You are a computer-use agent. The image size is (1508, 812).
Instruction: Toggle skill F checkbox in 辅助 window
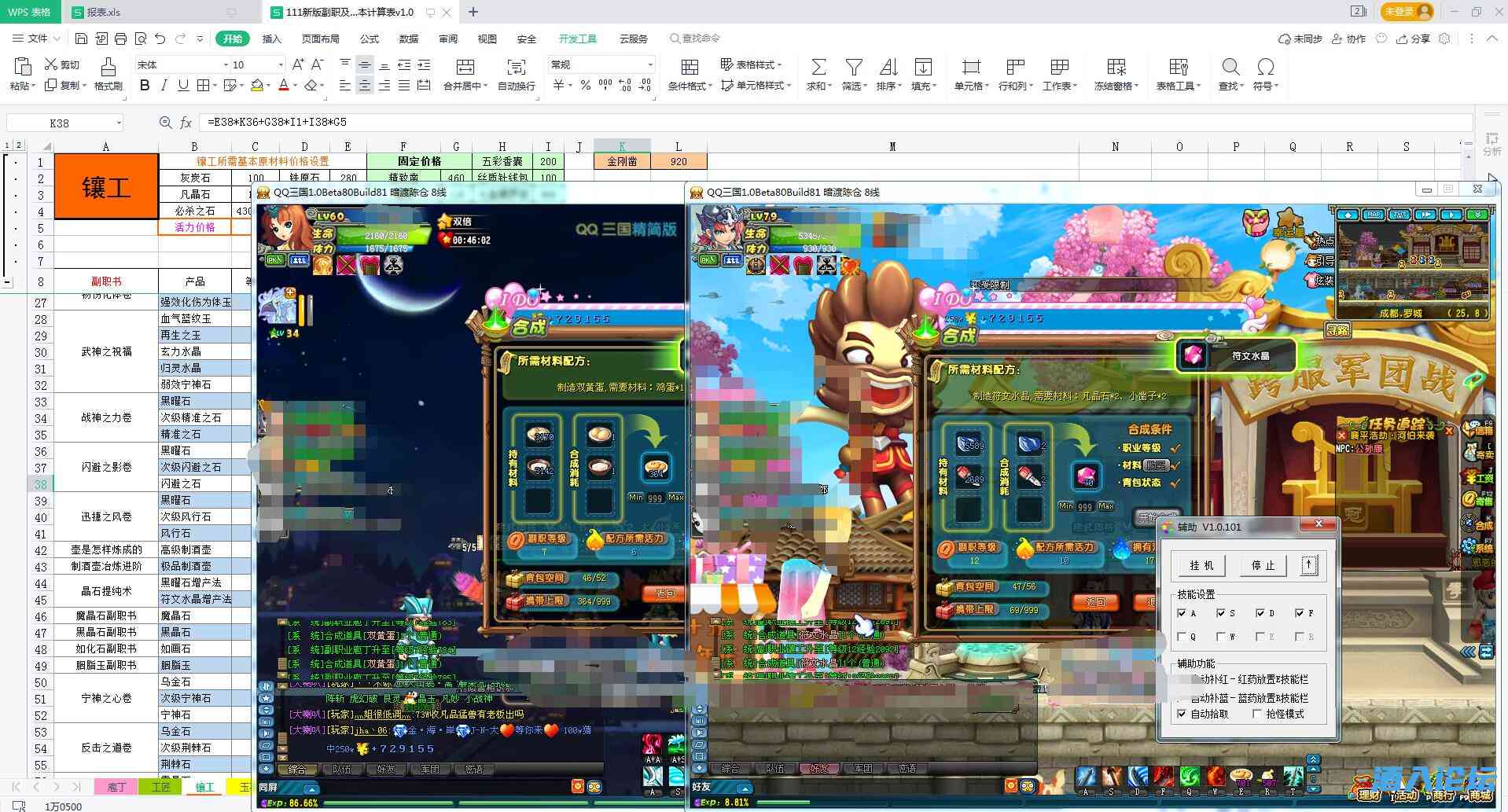(x=1299, y=613)
